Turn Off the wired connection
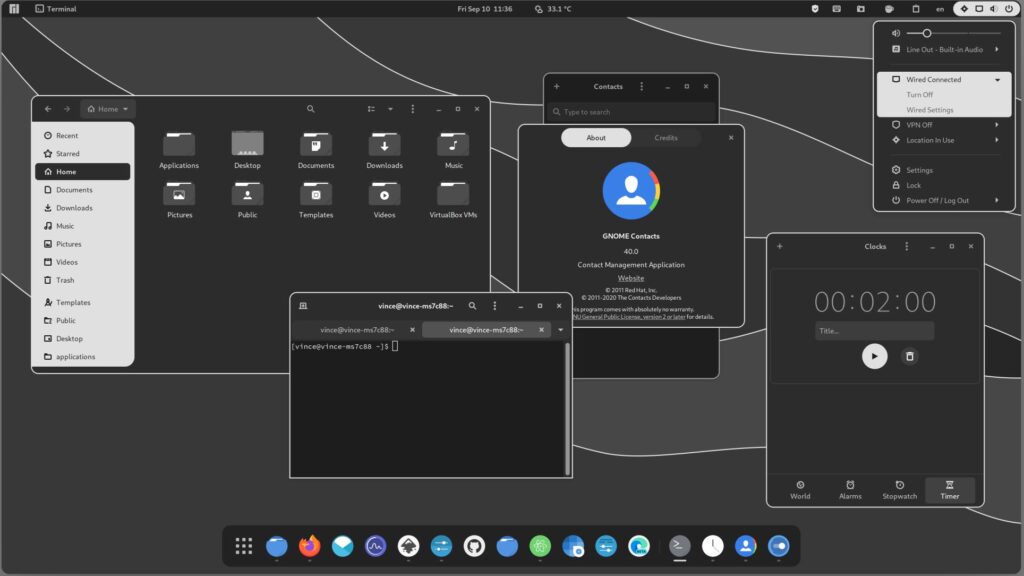 click(919, 95)
